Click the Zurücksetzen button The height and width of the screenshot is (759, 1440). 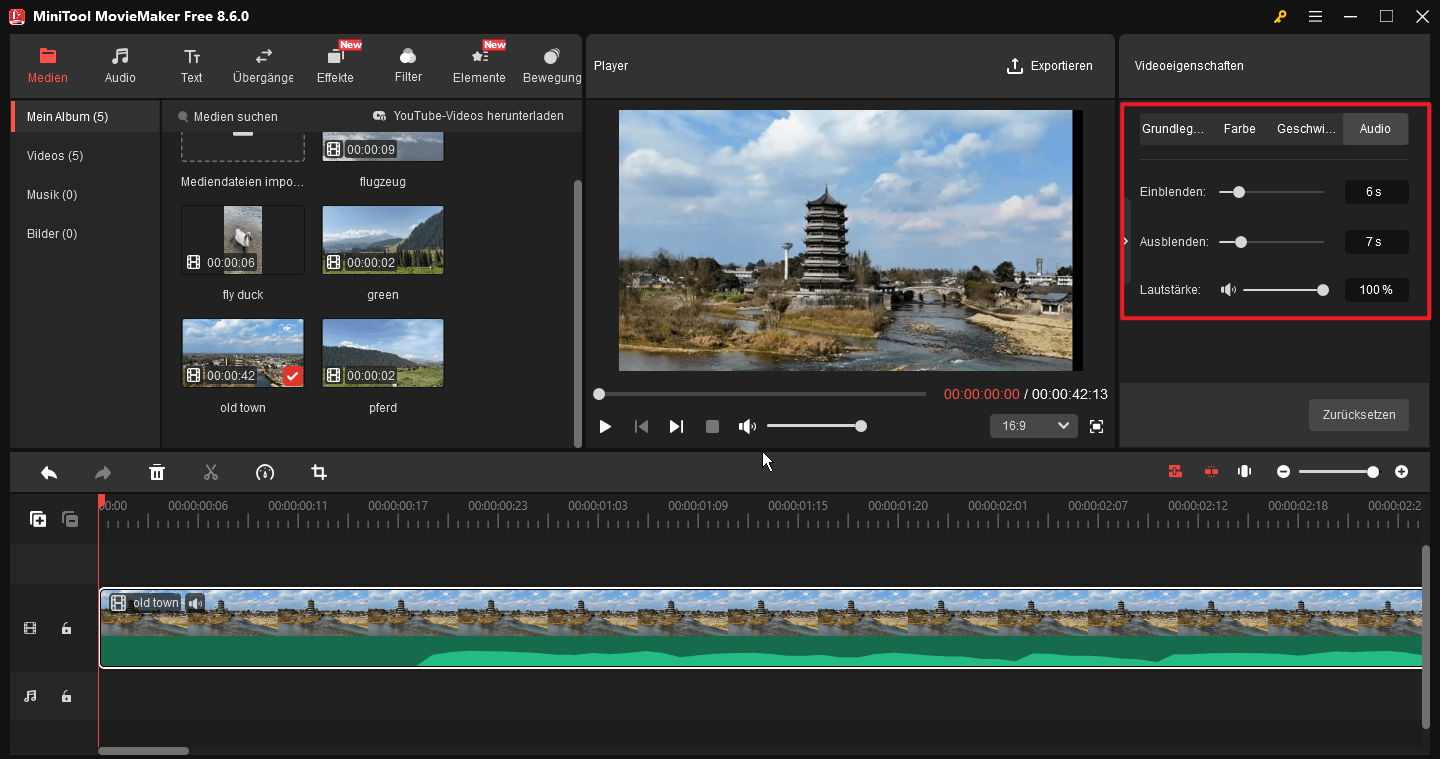pos(1358,415)
